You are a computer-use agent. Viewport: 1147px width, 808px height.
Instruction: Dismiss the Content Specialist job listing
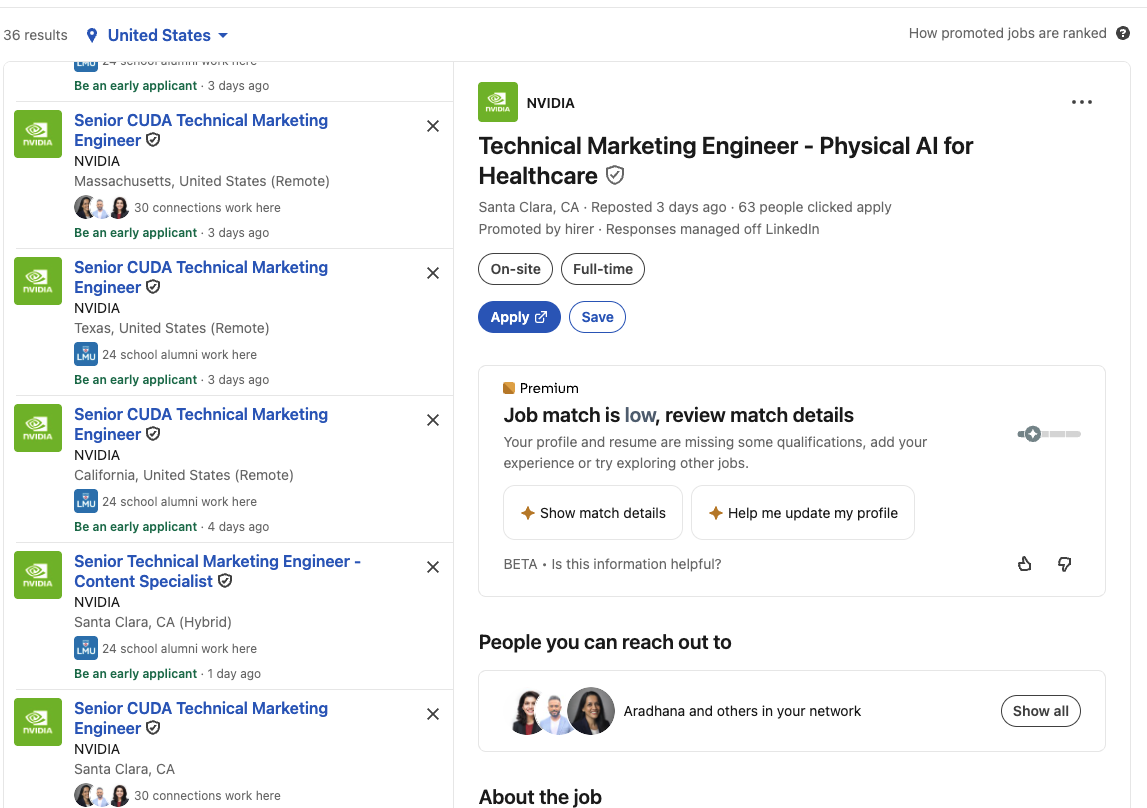[x=433, y=567]
